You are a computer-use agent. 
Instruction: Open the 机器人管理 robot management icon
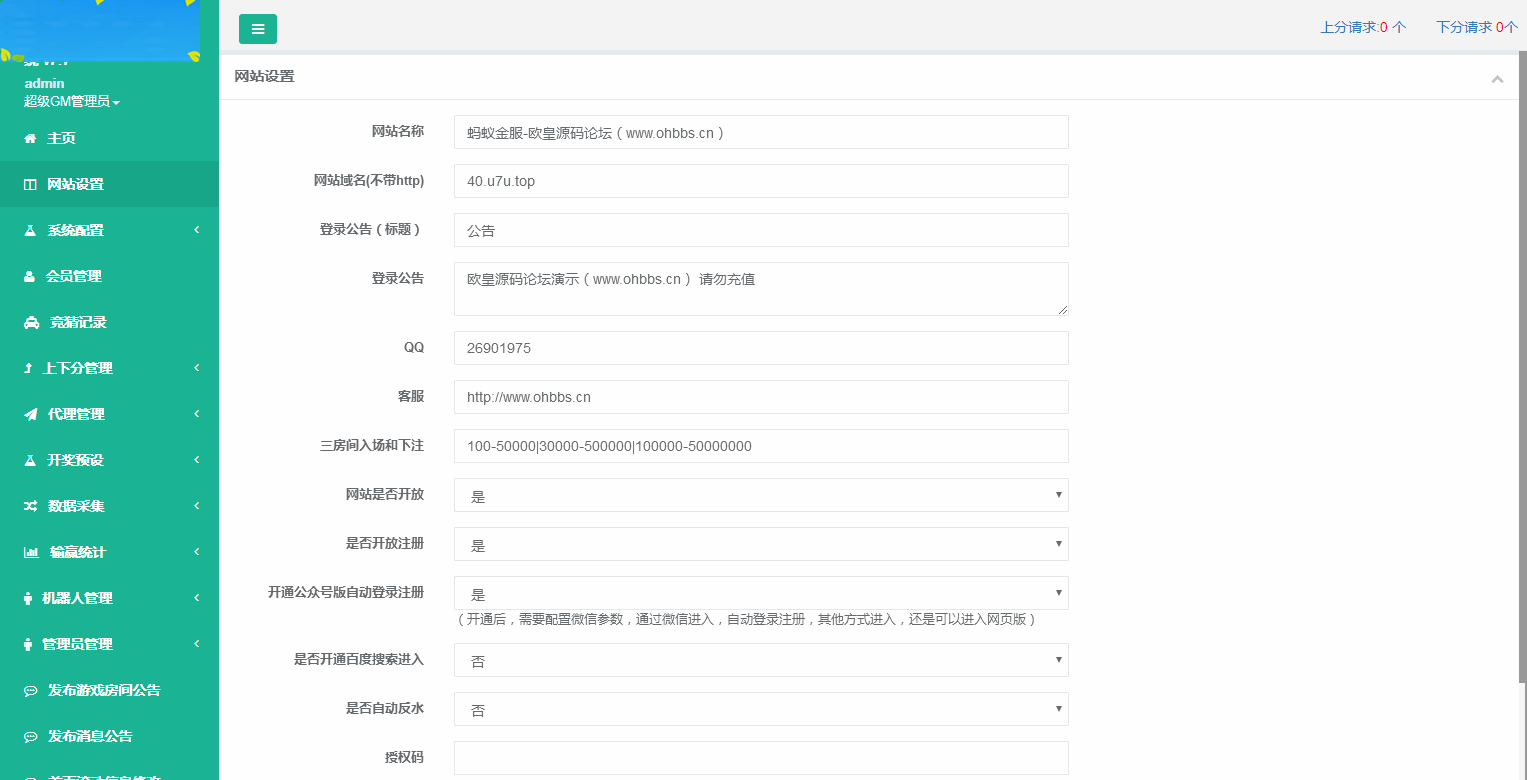(x=30, y=598)
